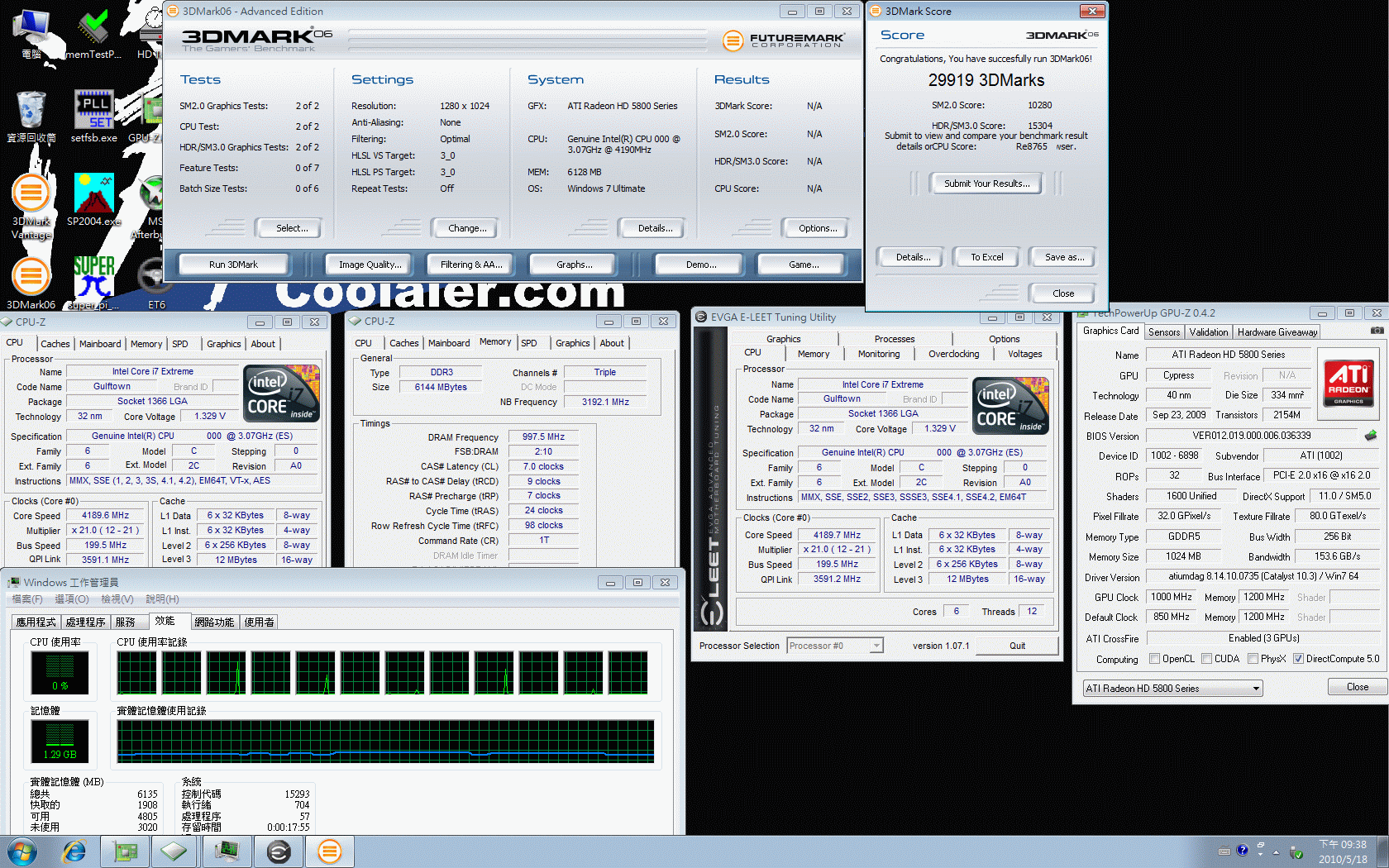Open the Validation tab in GPU-Z
Viewport: 1389px width, 868px height.
[1209, 332]
